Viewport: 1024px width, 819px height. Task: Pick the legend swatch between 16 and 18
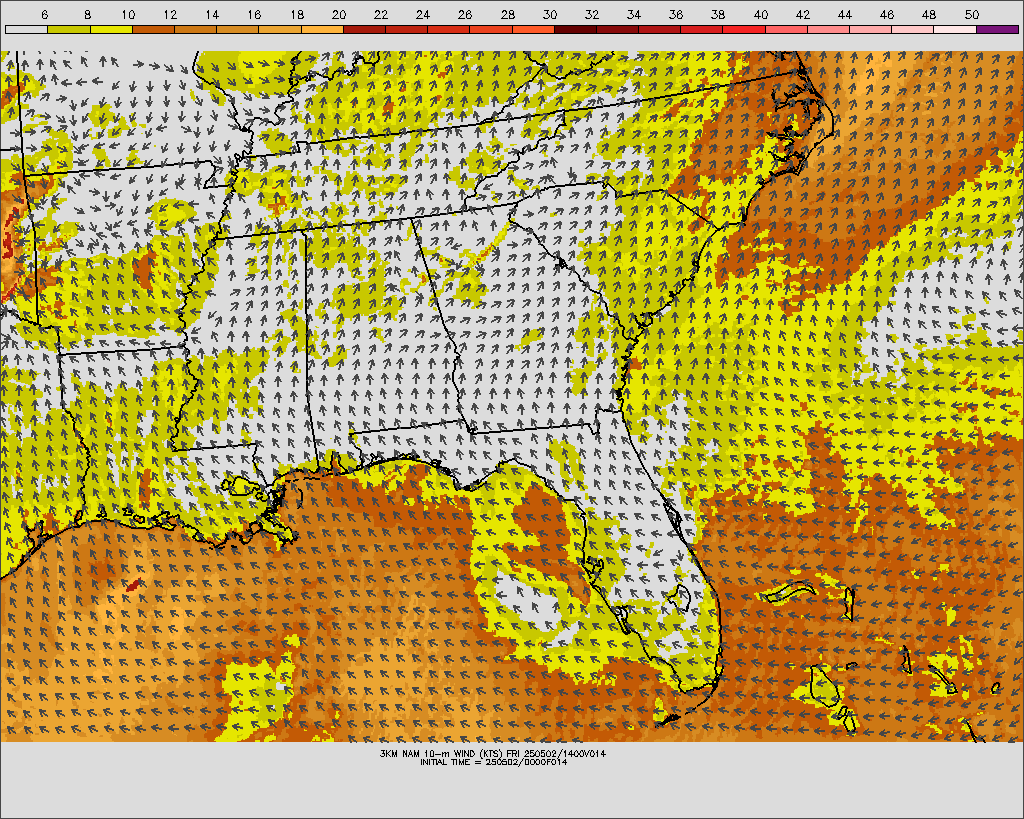[x=280, y=29]
